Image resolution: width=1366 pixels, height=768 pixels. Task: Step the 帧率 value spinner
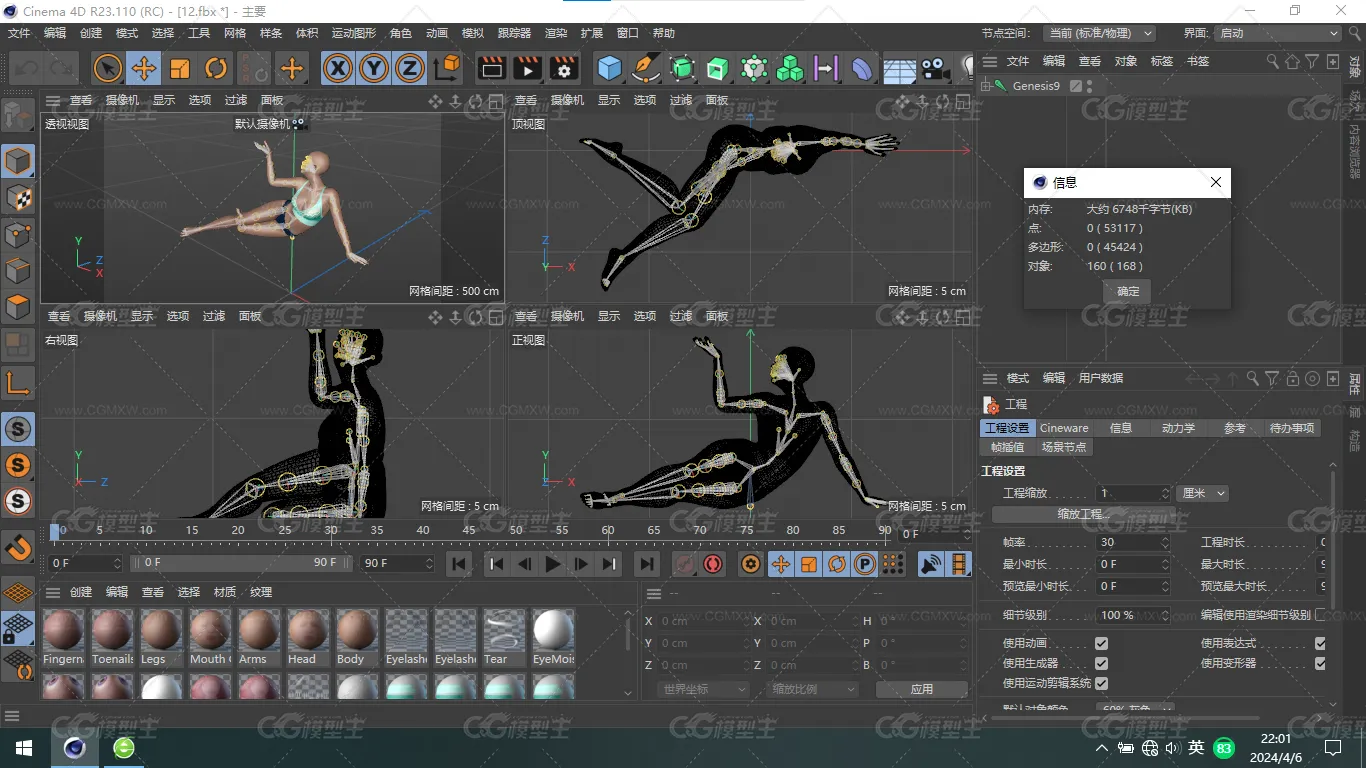click(x=1164, y=542)
